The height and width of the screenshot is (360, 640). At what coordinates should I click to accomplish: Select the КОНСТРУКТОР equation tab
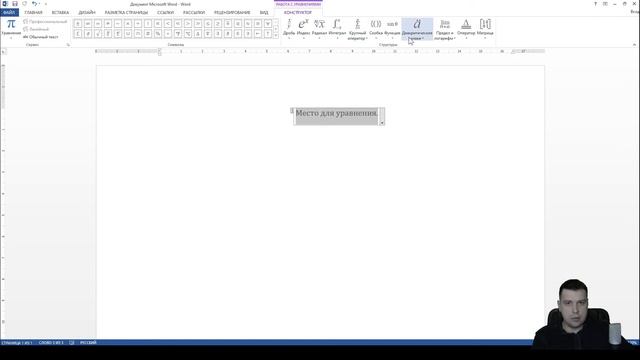pos(298,13)
